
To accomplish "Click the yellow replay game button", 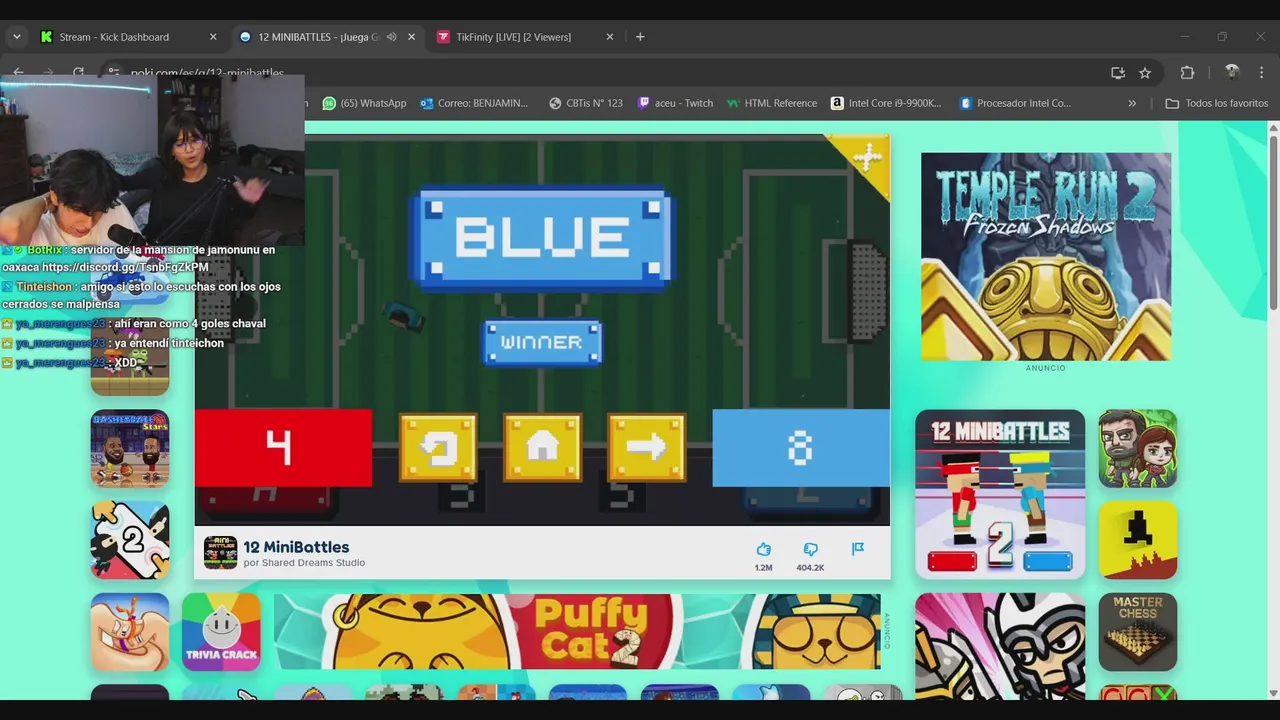I will pos(438,447).
